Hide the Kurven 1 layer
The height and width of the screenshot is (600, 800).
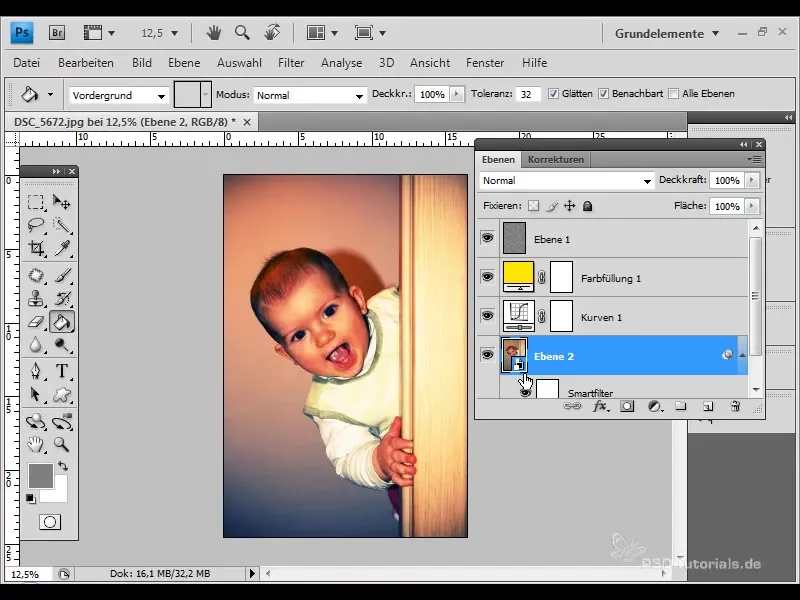coord(487,315)
